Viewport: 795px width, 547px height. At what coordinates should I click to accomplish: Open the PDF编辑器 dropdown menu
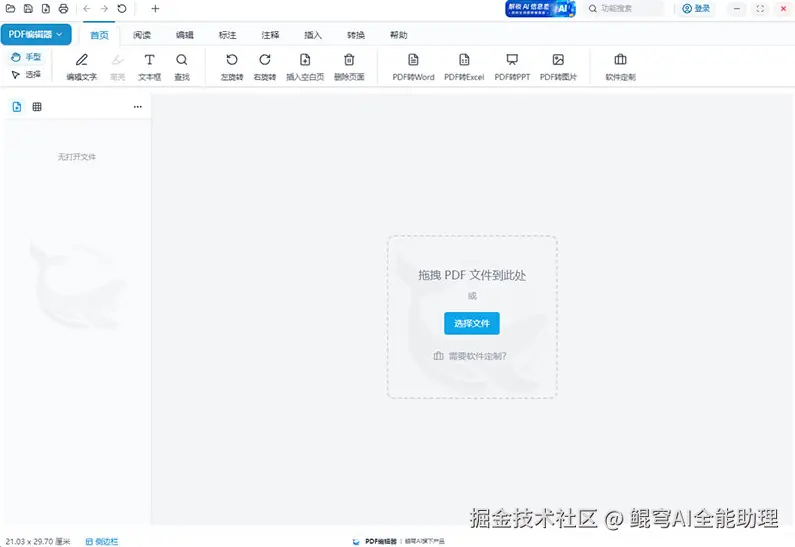tap(35, 34)
